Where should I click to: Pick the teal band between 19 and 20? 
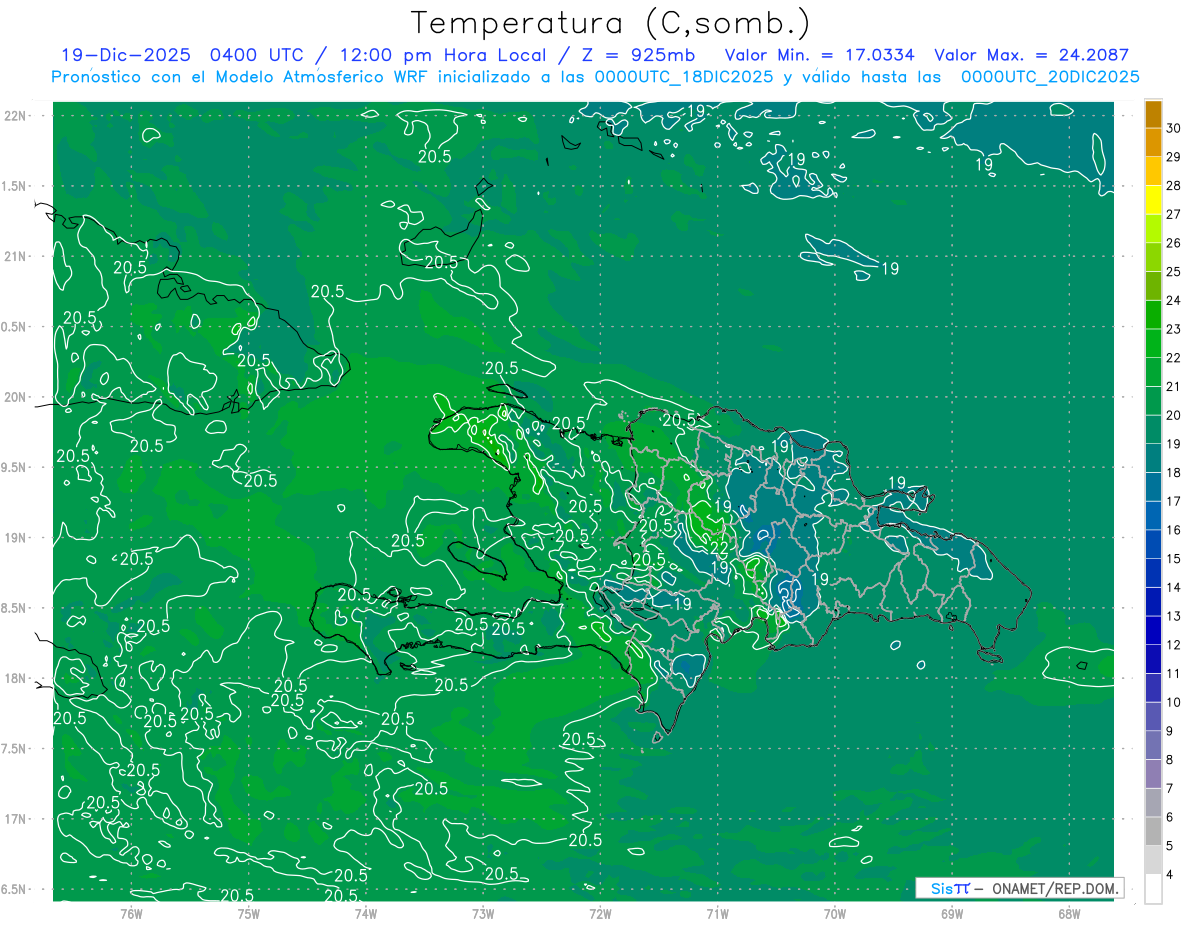(x=1153, y=430)
